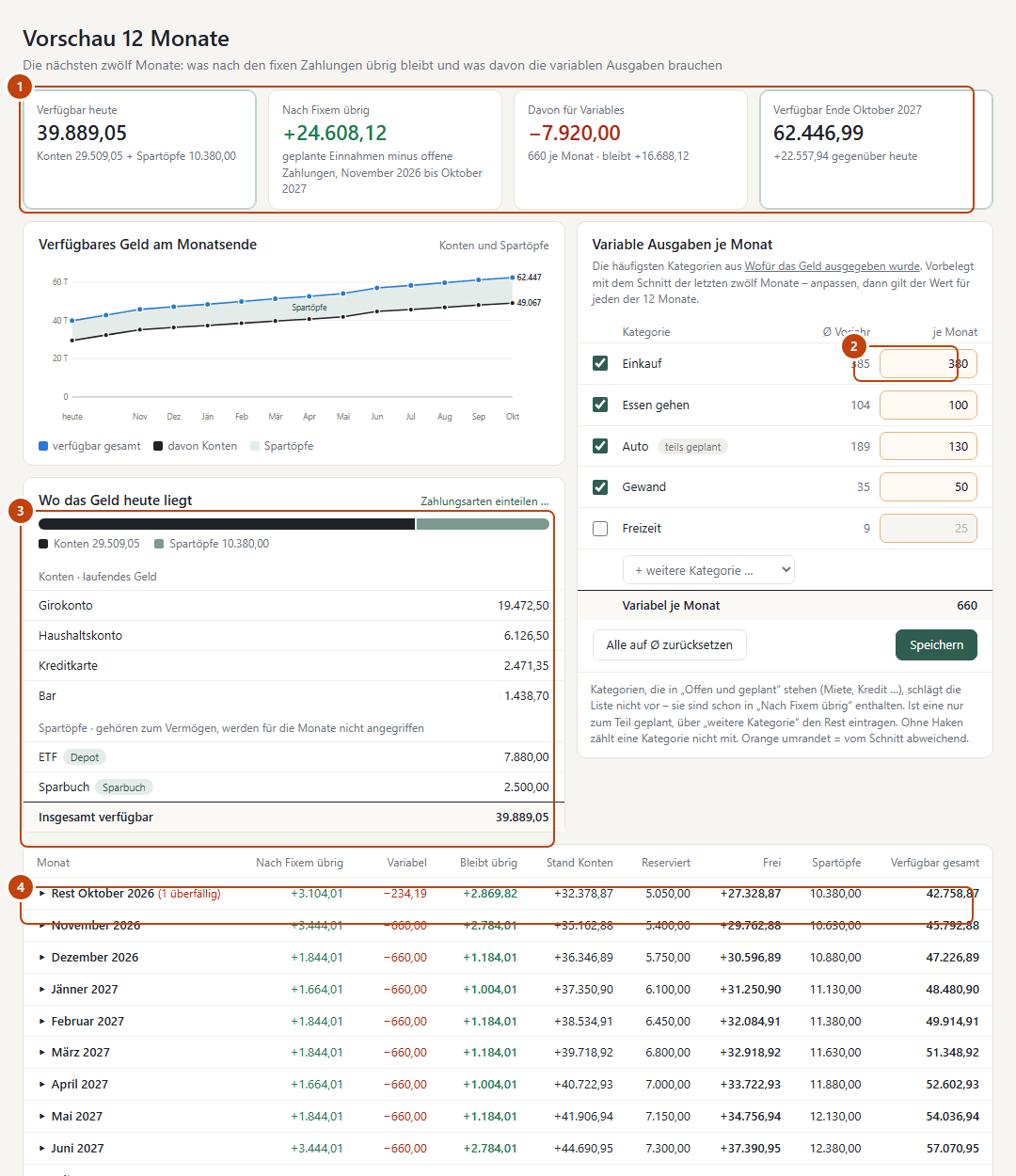The height and width of the screenshot is (1176, 1016).
Task: Enable the Freizeit category checkbox
Action: click(x=600, y=529)
